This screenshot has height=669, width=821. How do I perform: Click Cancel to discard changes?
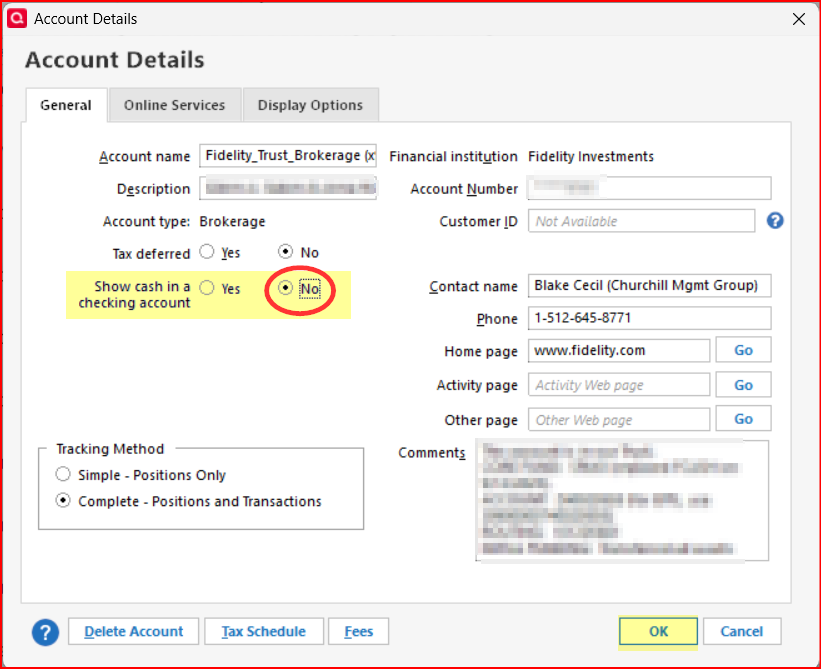742,631
